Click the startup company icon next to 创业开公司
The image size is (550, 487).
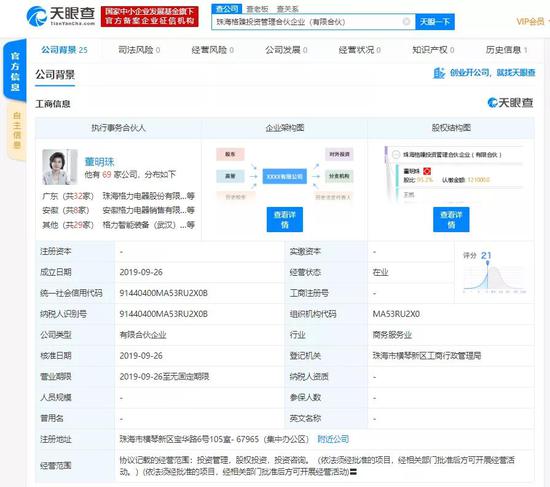point(439,73)
